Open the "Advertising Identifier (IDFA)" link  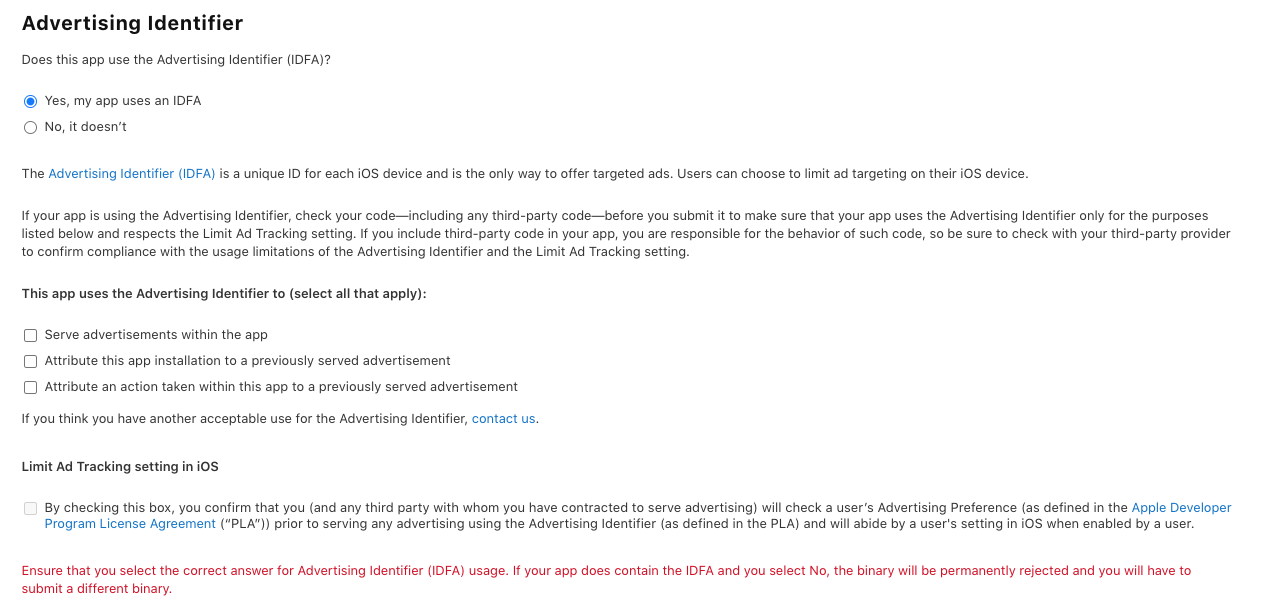click(131, 173)
